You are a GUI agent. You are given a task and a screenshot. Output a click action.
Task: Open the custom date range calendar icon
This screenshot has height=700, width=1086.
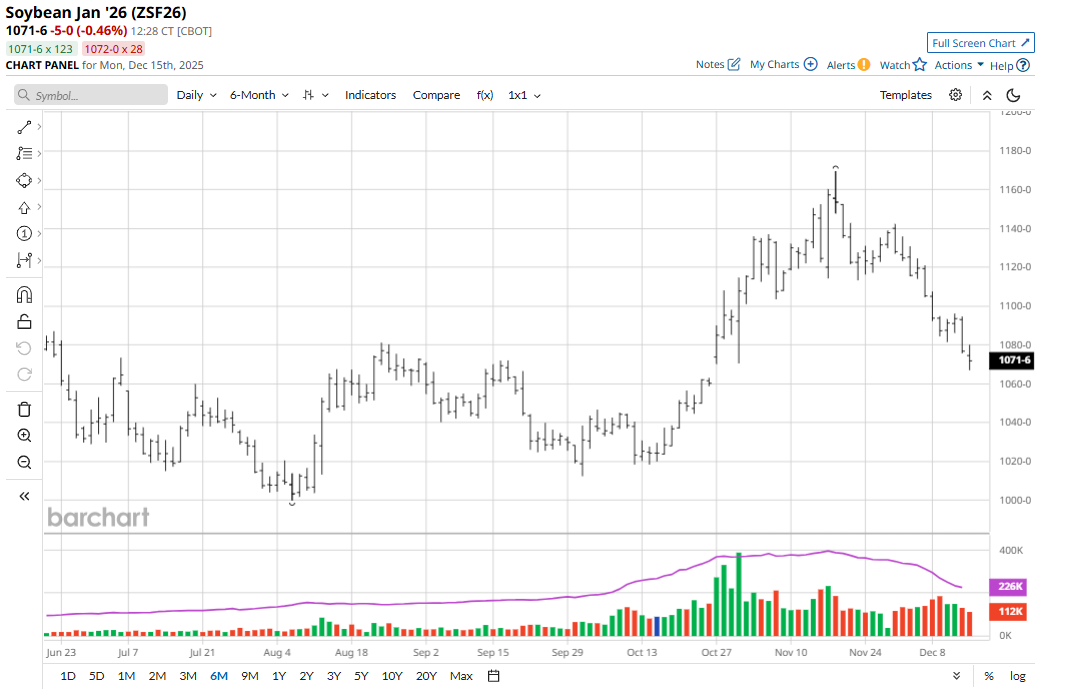[x=494, y=676]
